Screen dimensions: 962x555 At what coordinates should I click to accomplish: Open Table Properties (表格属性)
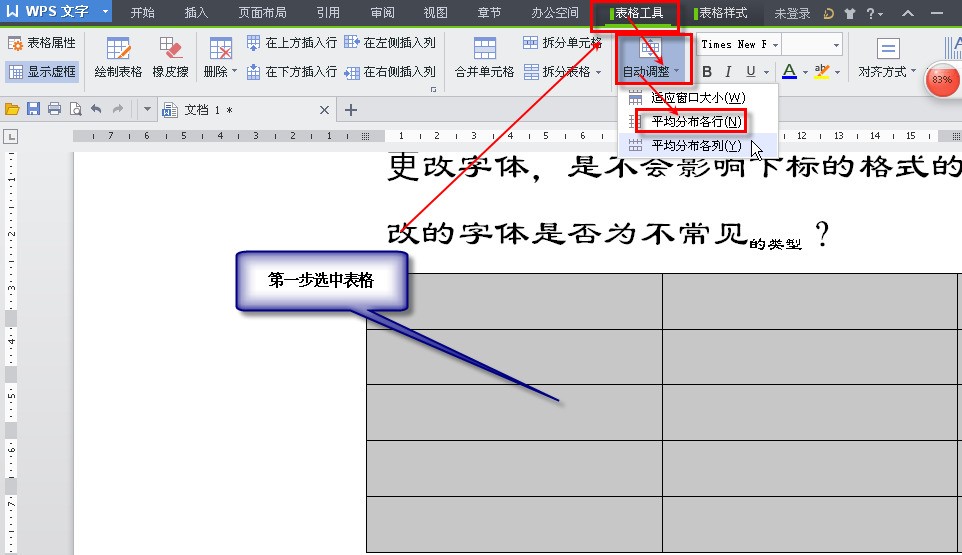coord(42,43)
